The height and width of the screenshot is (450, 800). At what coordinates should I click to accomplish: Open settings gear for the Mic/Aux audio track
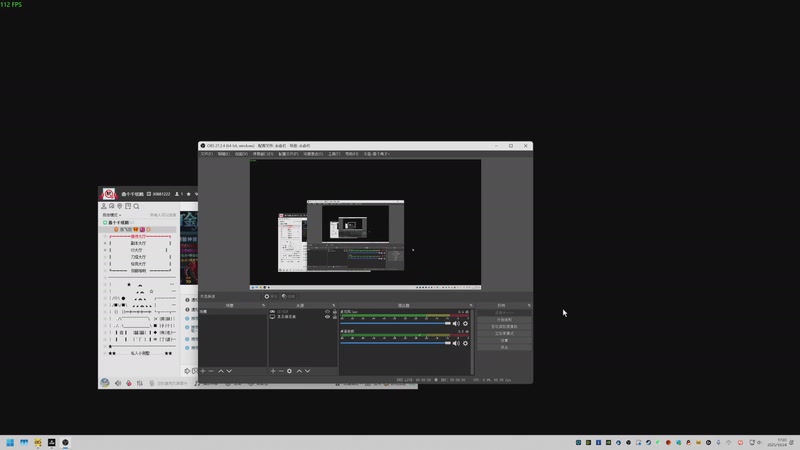(465, 323)
